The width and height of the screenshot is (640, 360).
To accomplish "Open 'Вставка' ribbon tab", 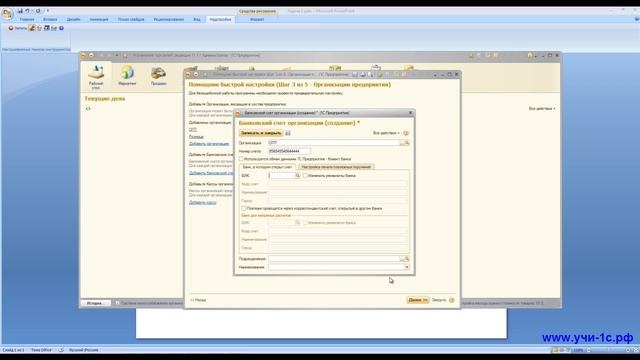I will click(x=50, y=19).
